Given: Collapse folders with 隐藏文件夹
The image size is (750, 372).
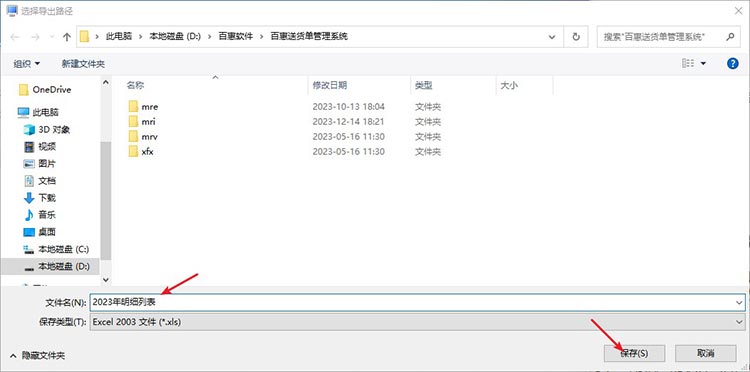Looking at the screenshot, I should [37, 355].
